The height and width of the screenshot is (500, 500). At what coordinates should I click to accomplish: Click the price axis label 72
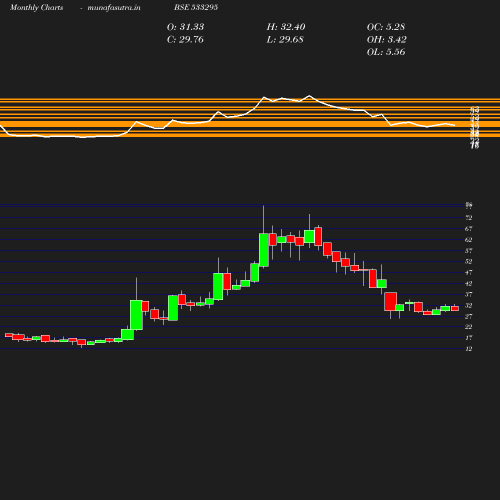(x=469, y=218)
